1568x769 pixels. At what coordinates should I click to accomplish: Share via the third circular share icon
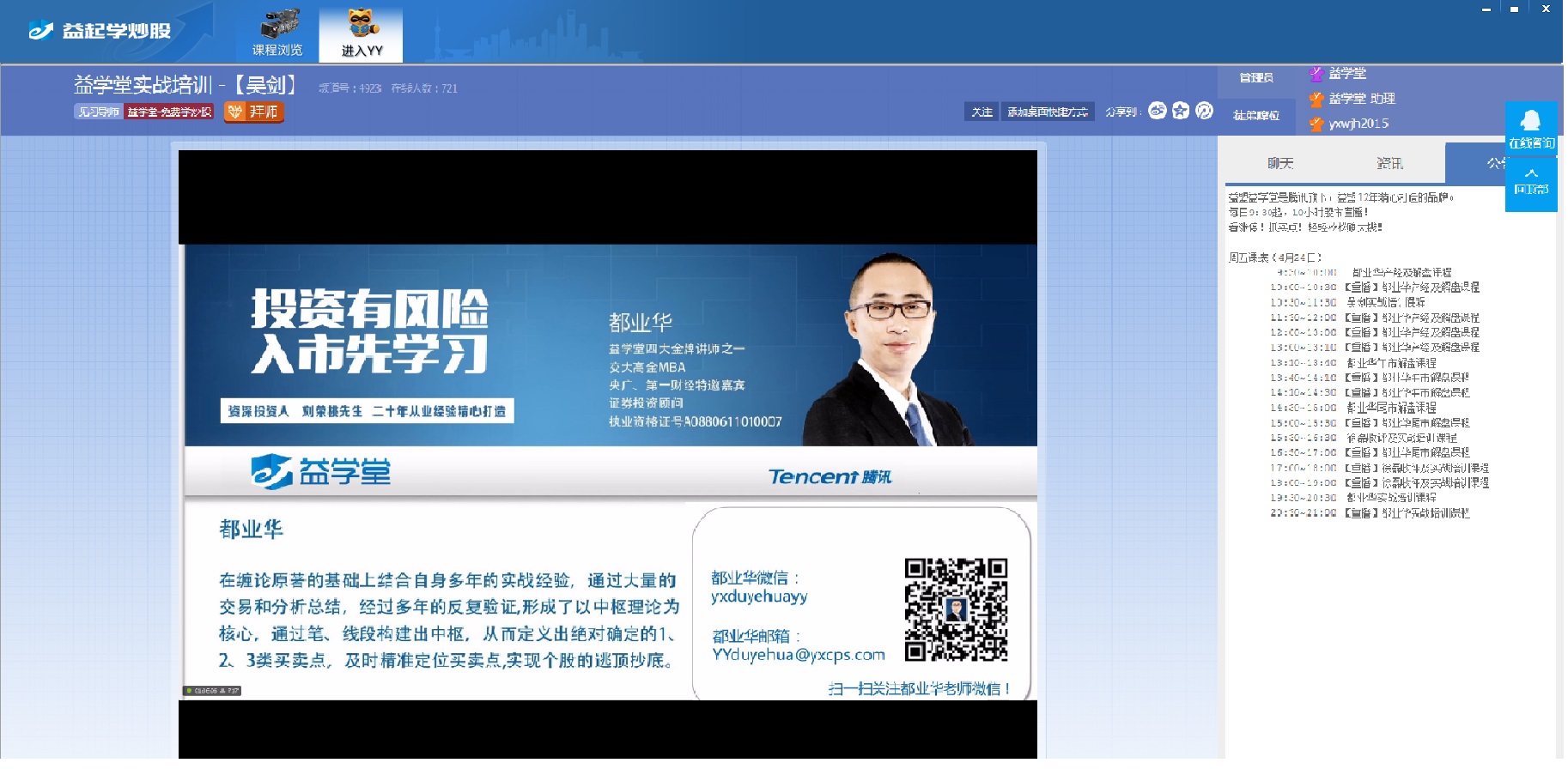click(1205, 111)
